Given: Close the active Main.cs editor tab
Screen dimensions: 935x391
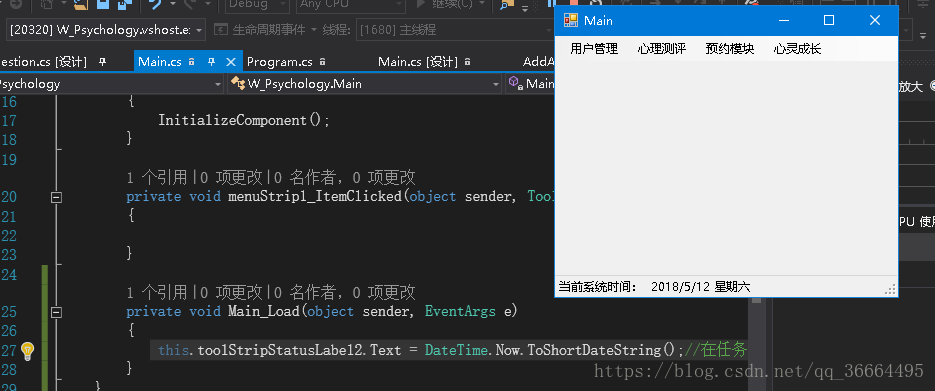Looking at the screenshot, I should [231, 61].
